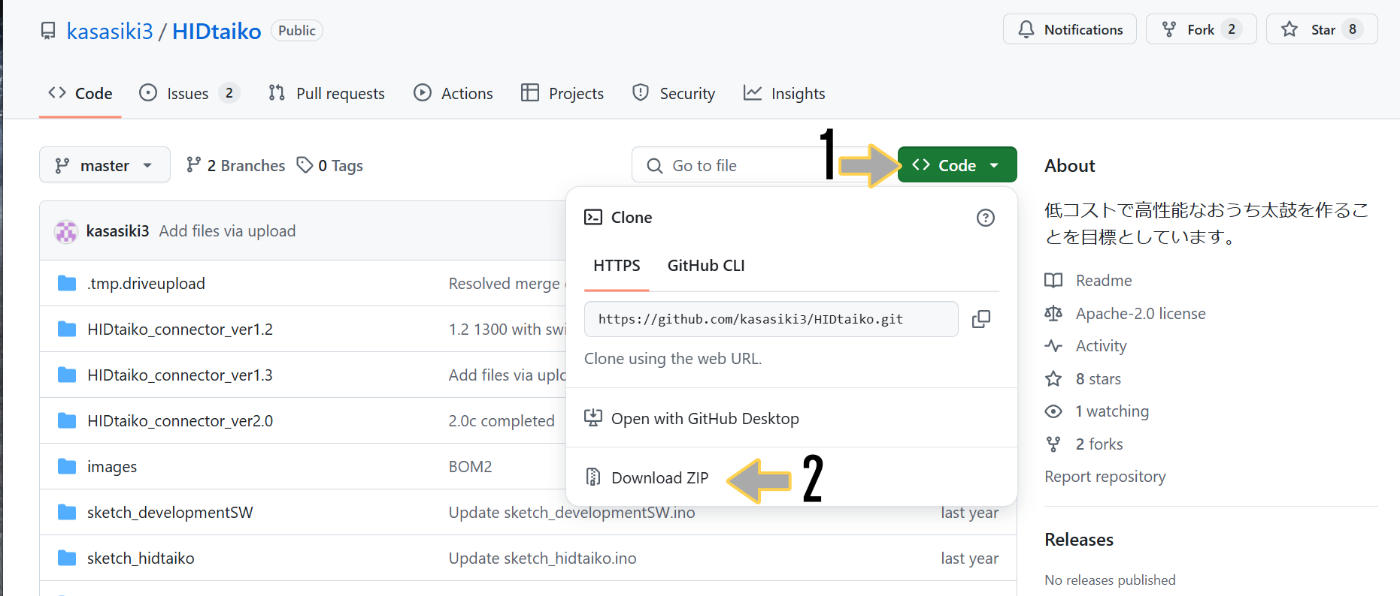Click folder icon next to .tmp.driveupload
The image size is (1400, 596).
[x=67, y=283]
